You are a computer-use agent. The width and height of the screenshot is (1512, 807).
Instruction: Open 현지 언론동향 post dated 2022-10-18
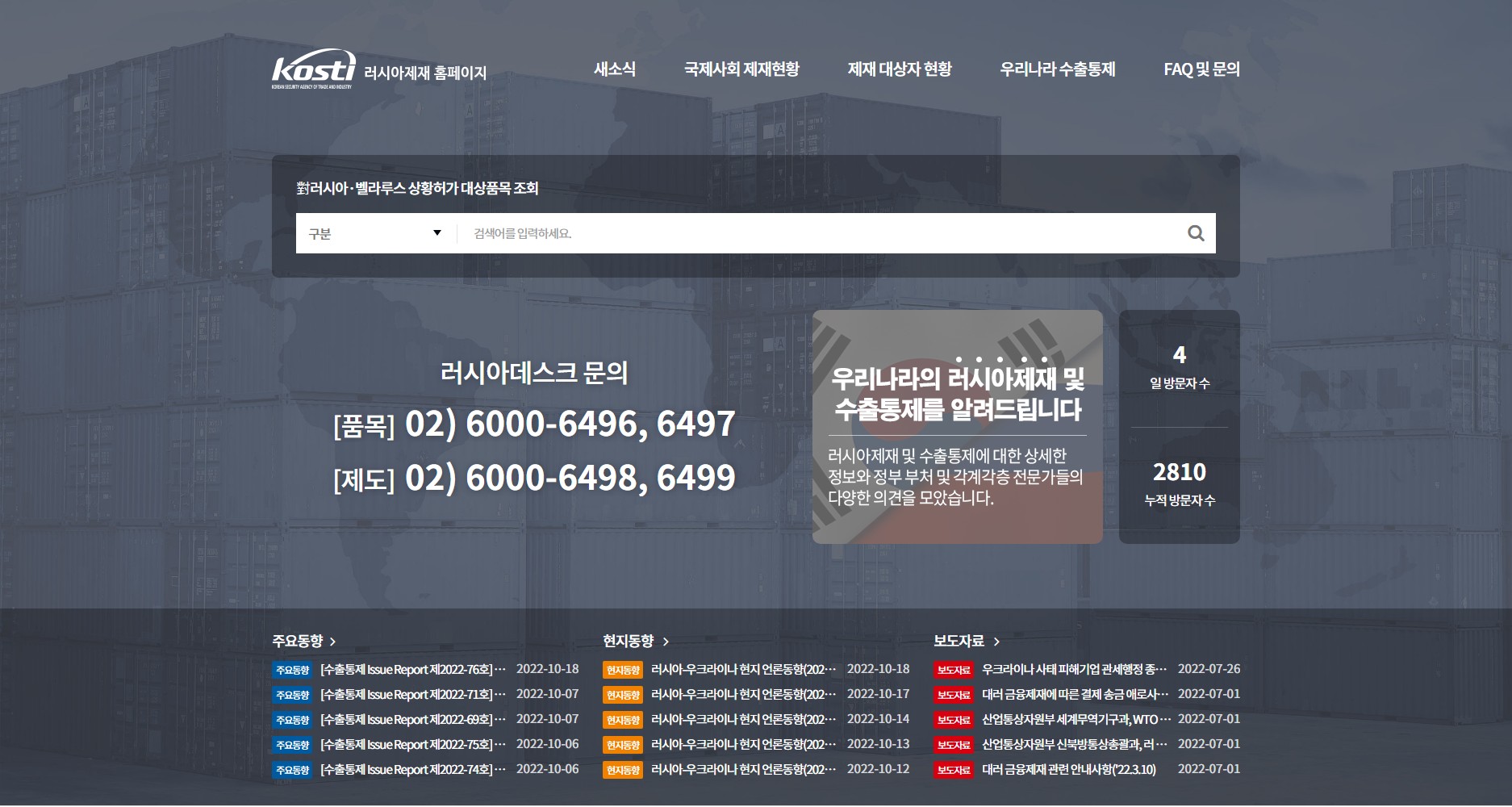coord(742,670)
